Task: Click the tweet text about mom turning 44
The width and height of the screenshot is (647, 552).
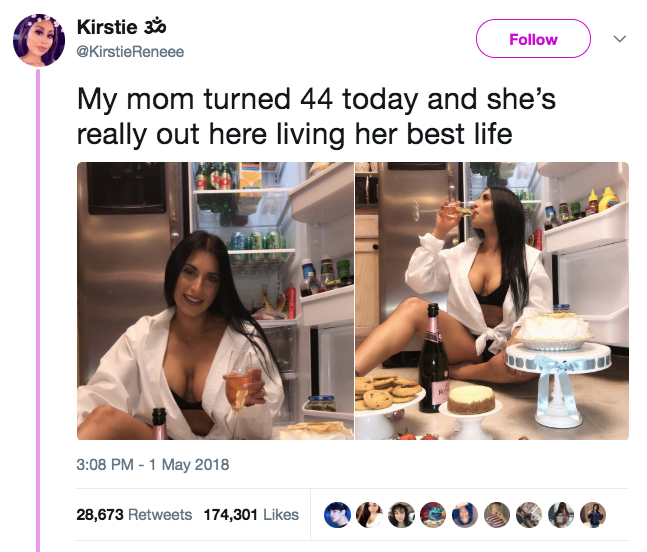Action: coord(316,117)
